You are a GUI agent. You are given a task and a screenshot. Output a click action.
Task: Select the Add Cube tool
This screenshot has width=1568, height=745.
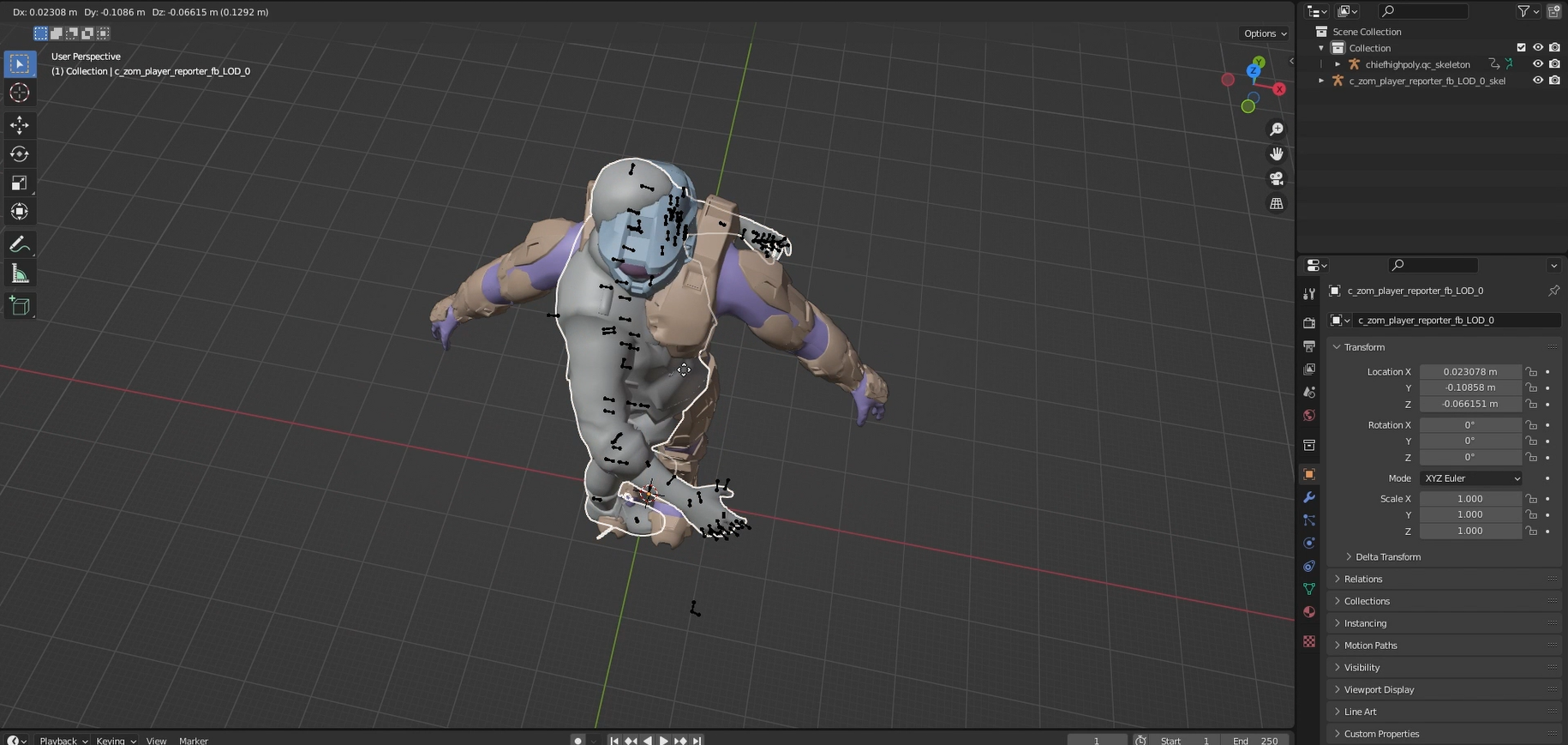[x=20, y=306]
